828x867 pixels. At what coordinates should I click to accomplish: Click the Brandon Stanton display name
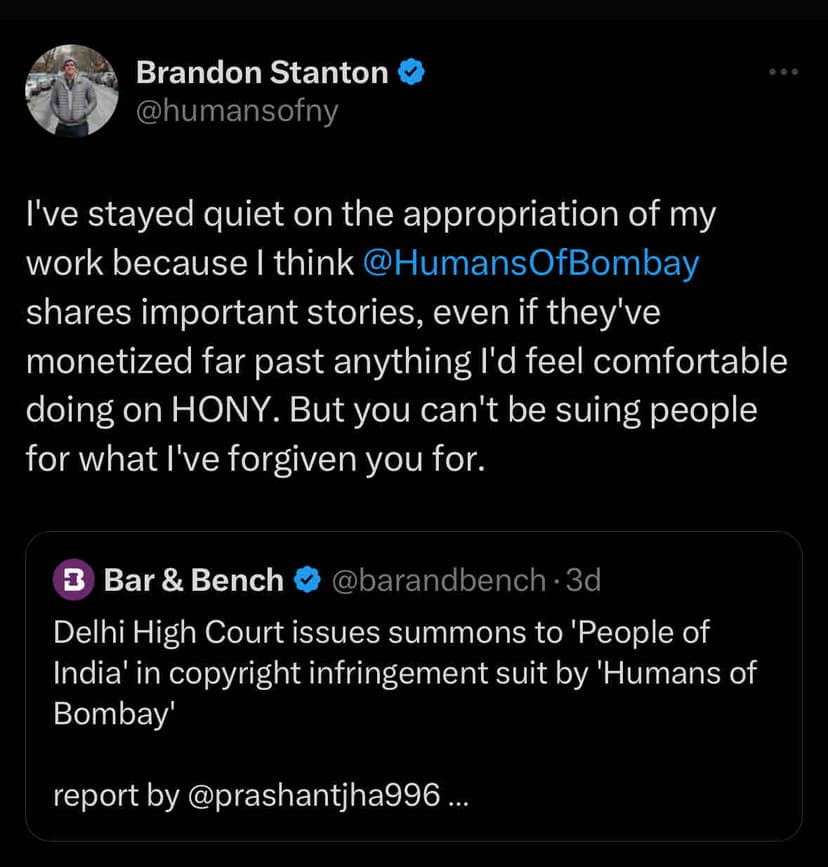pos(262,72)
